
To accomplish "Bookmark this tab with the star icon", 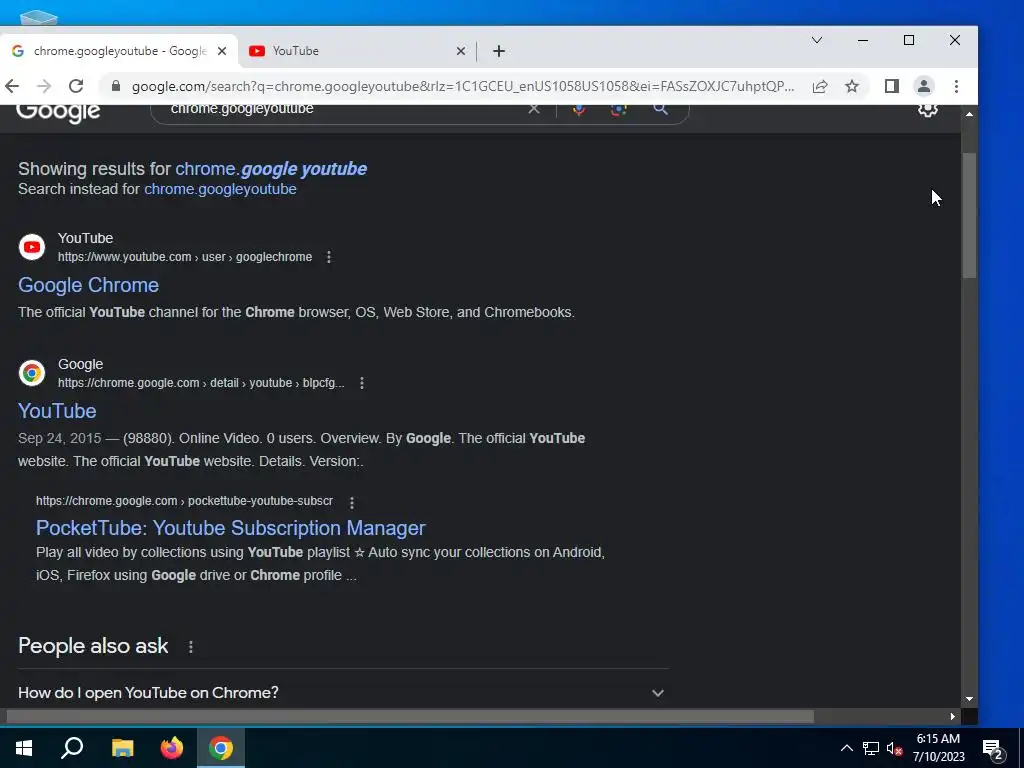I will [852, 86].
